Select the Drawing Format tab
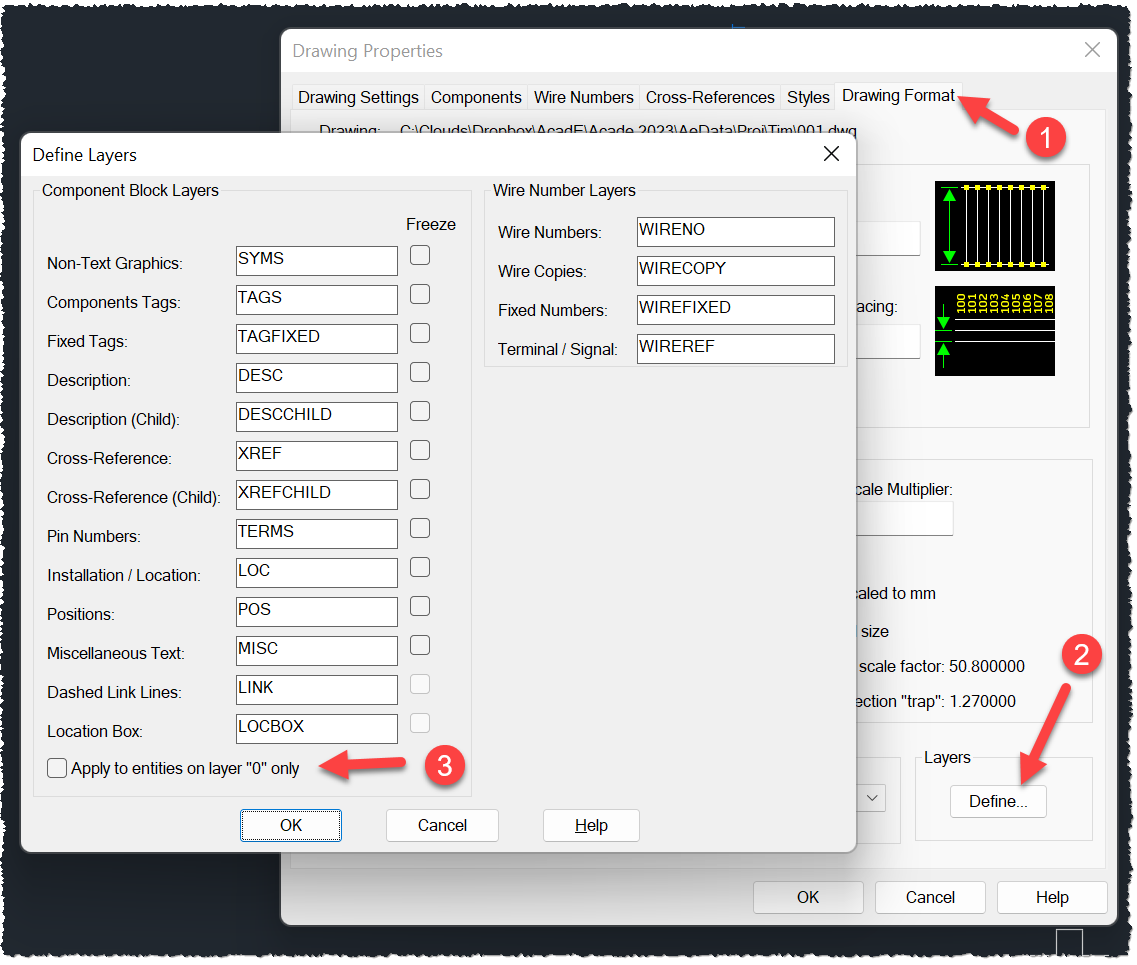The height and width of the screenshot is (965, 1137). tap(898, 96)
